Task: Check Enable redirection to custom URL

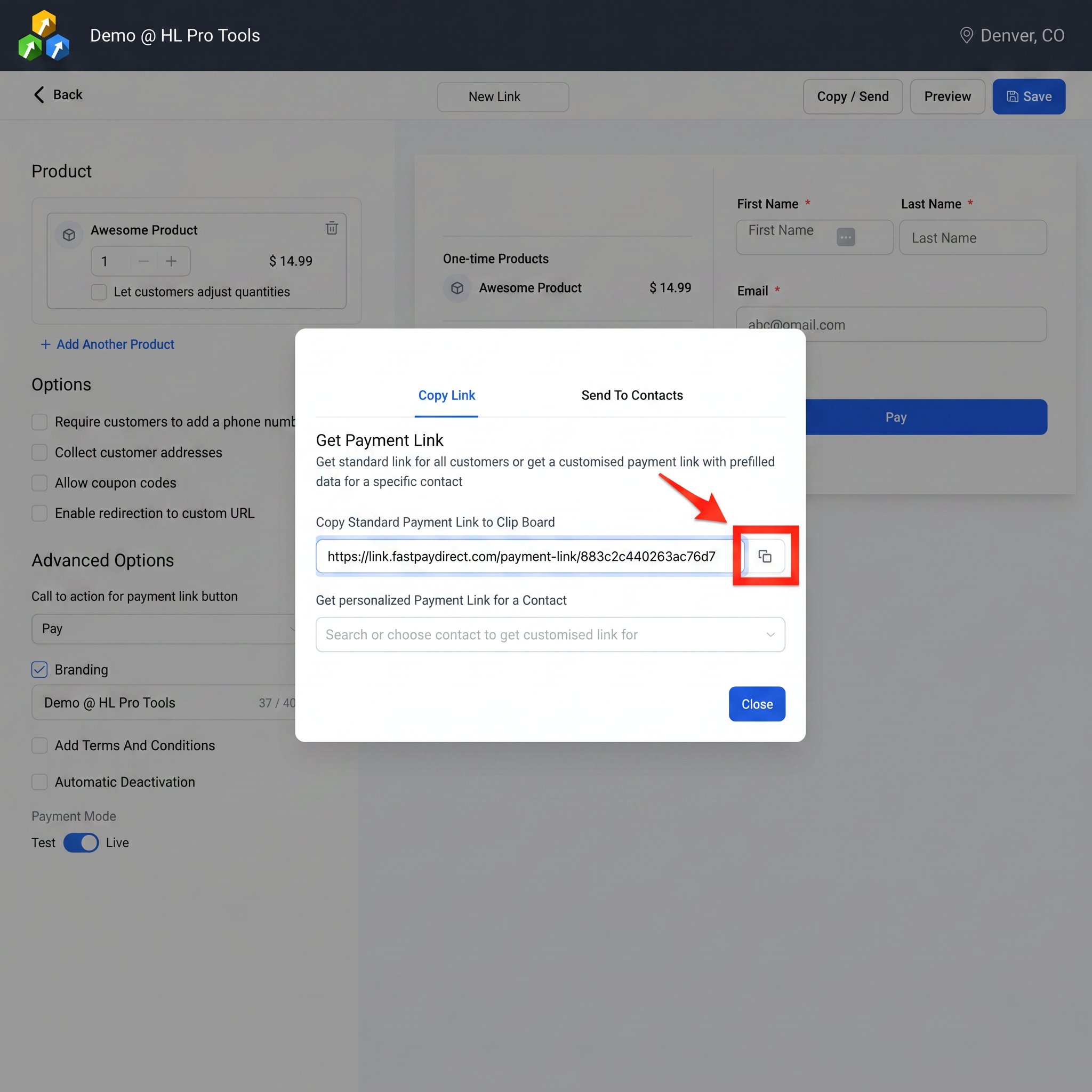Action: 39,513
